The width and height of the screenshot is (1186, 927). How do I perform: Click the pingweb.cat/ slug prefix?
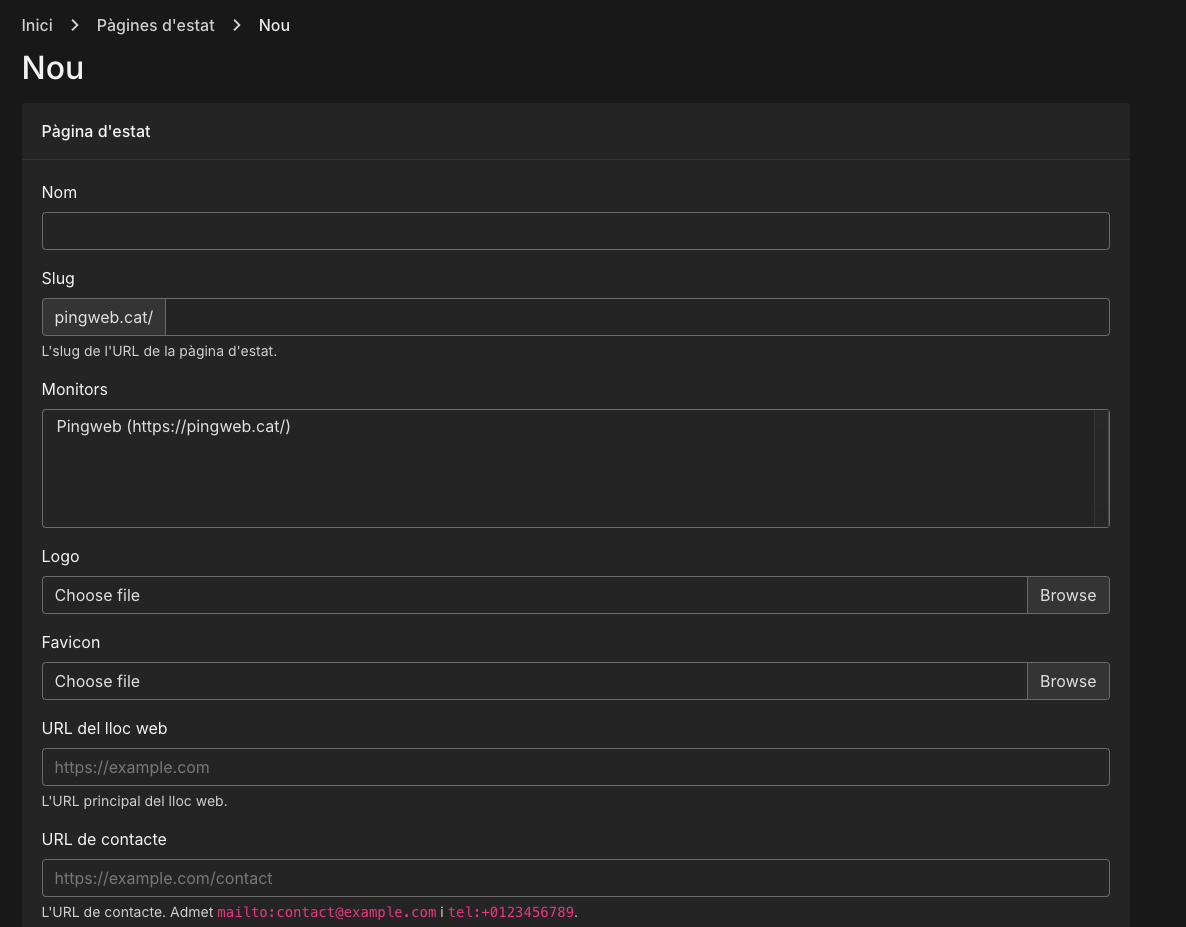point(104,317)
